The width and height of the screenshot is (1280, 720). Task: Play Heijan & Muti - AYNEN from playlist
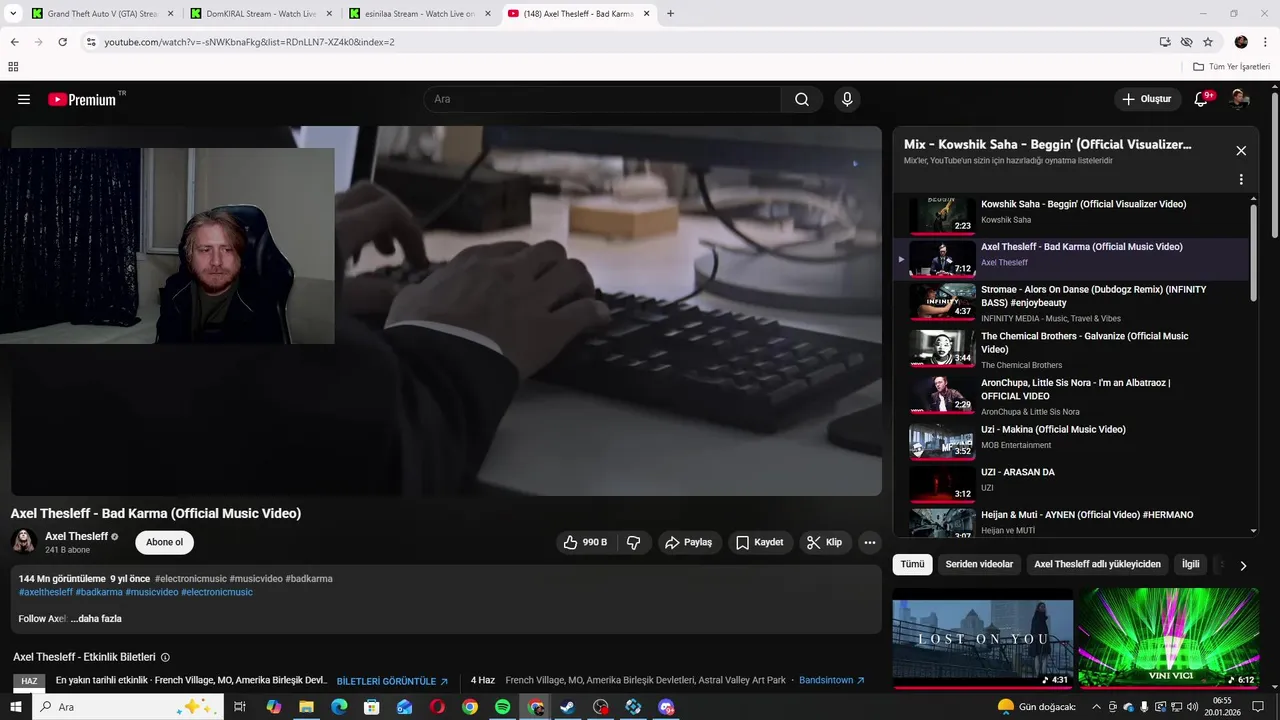click(1072, 522)
